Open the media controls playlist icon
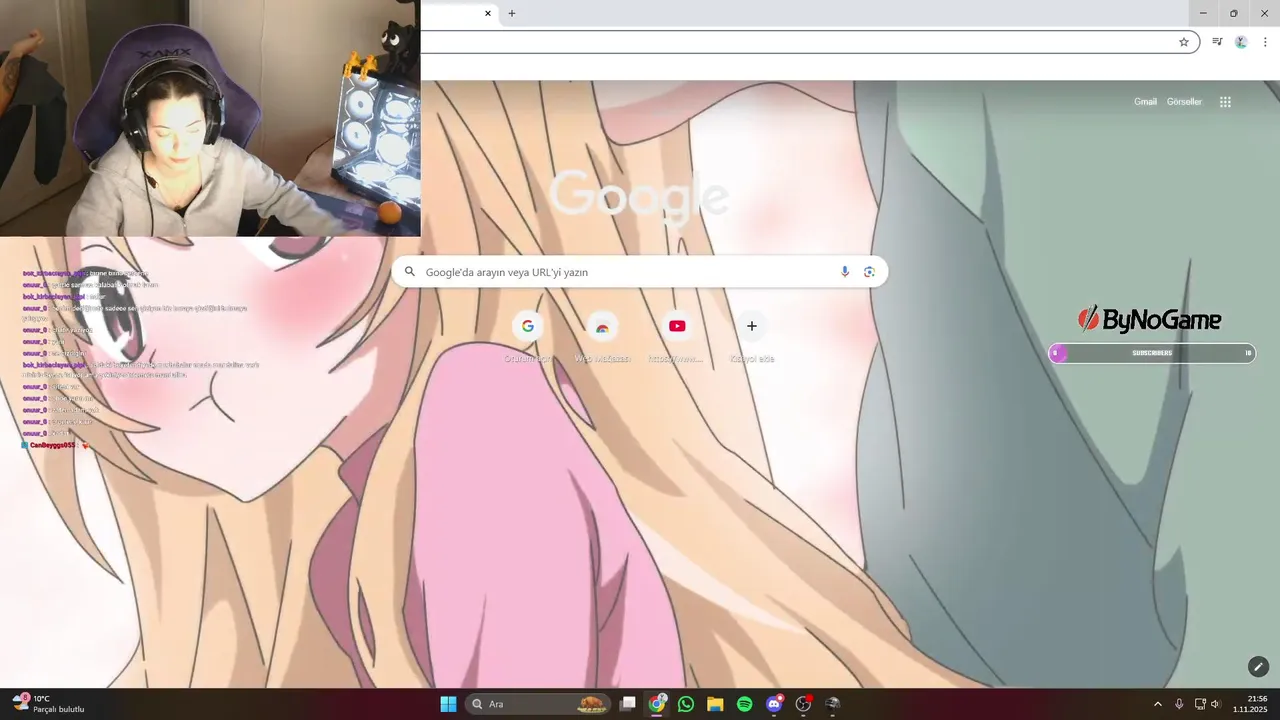 point(1217,42)
